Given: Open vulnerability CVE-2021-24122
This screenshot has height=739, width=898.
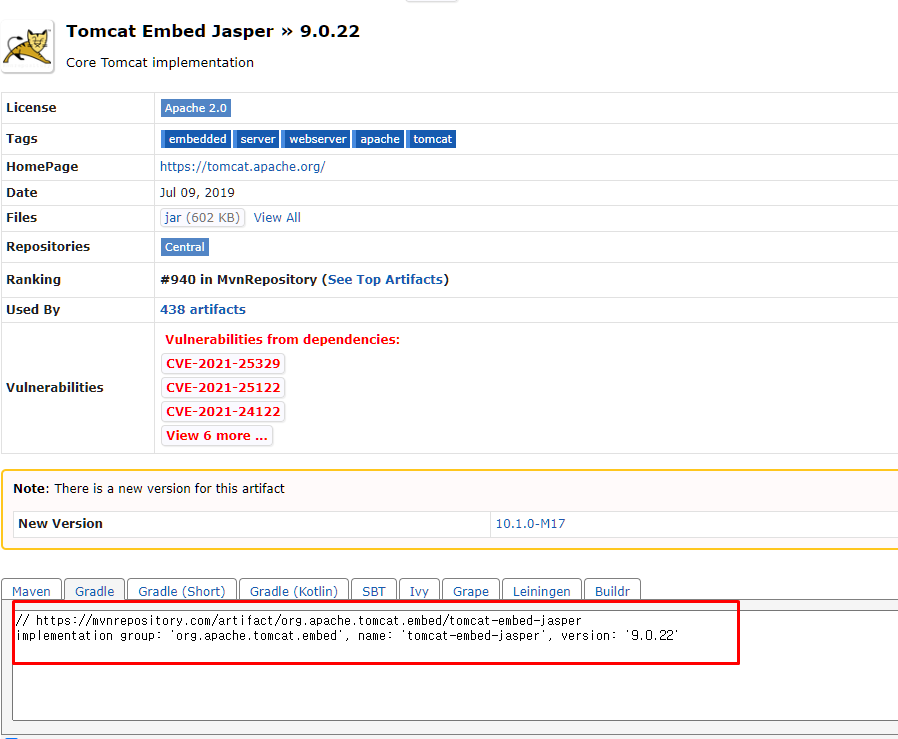Looking at the screenshot, I should coord(223,412).
